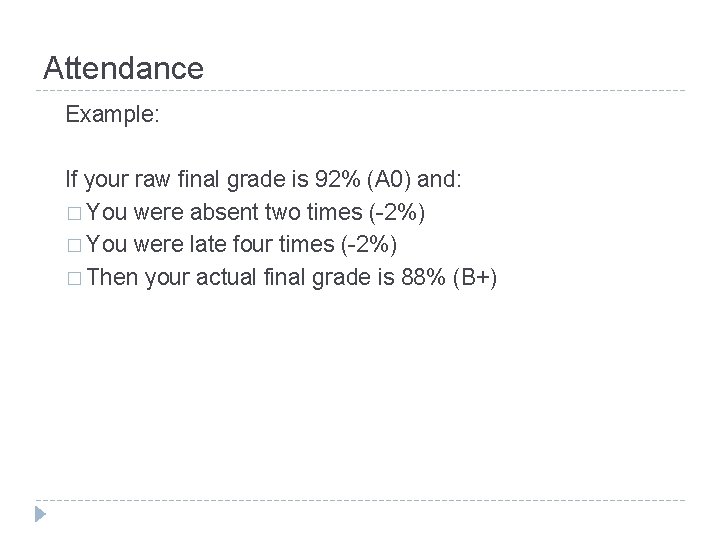The height and width of the screenshot is (540, 720).
Task: Click the dashed line above the bottom arrow
Action: click(x=360, y=500)
